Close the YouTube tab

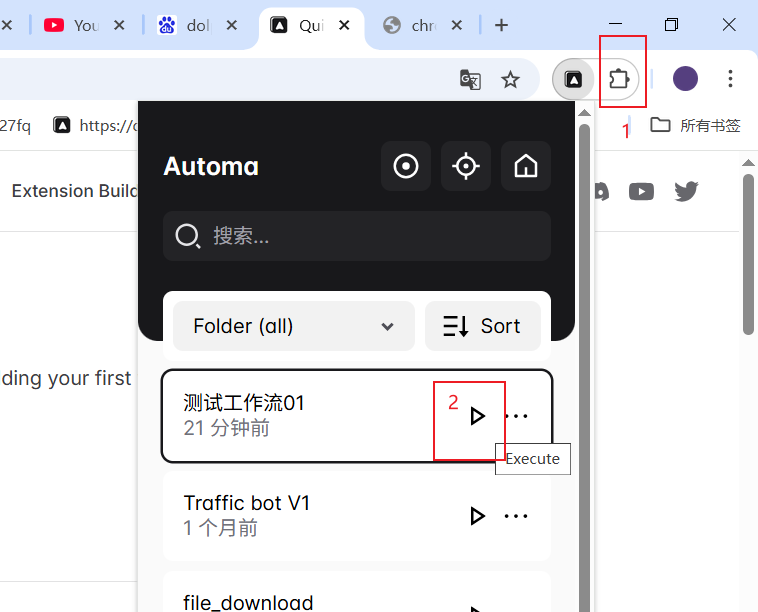(x=119, y=25)
